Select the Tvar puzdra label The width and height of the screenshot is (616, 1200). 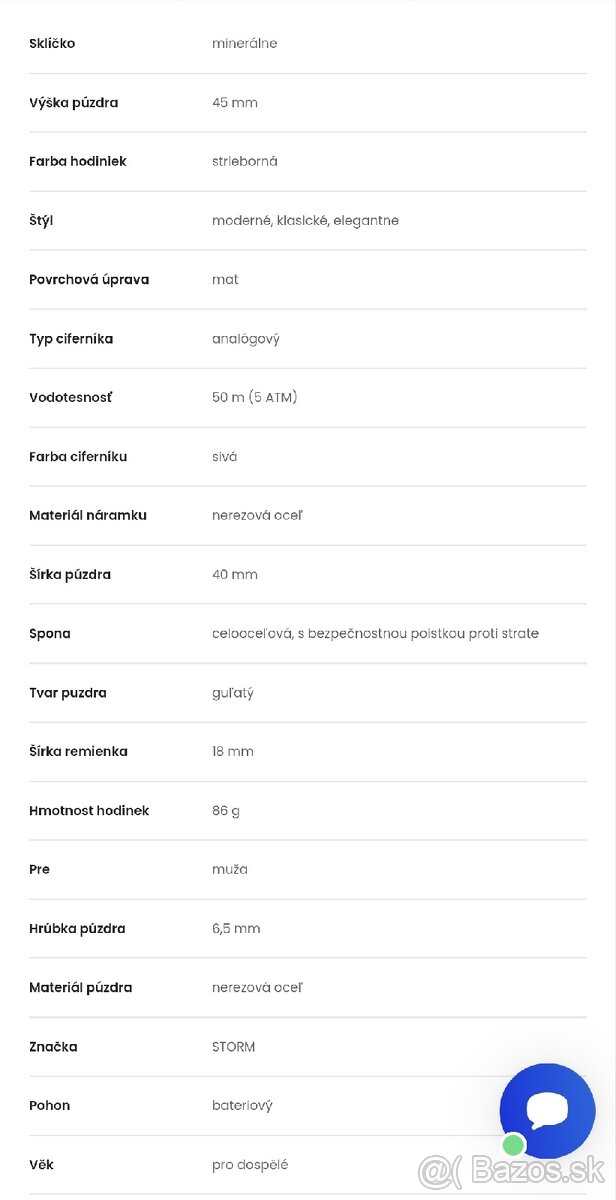[x=68, y=693]
